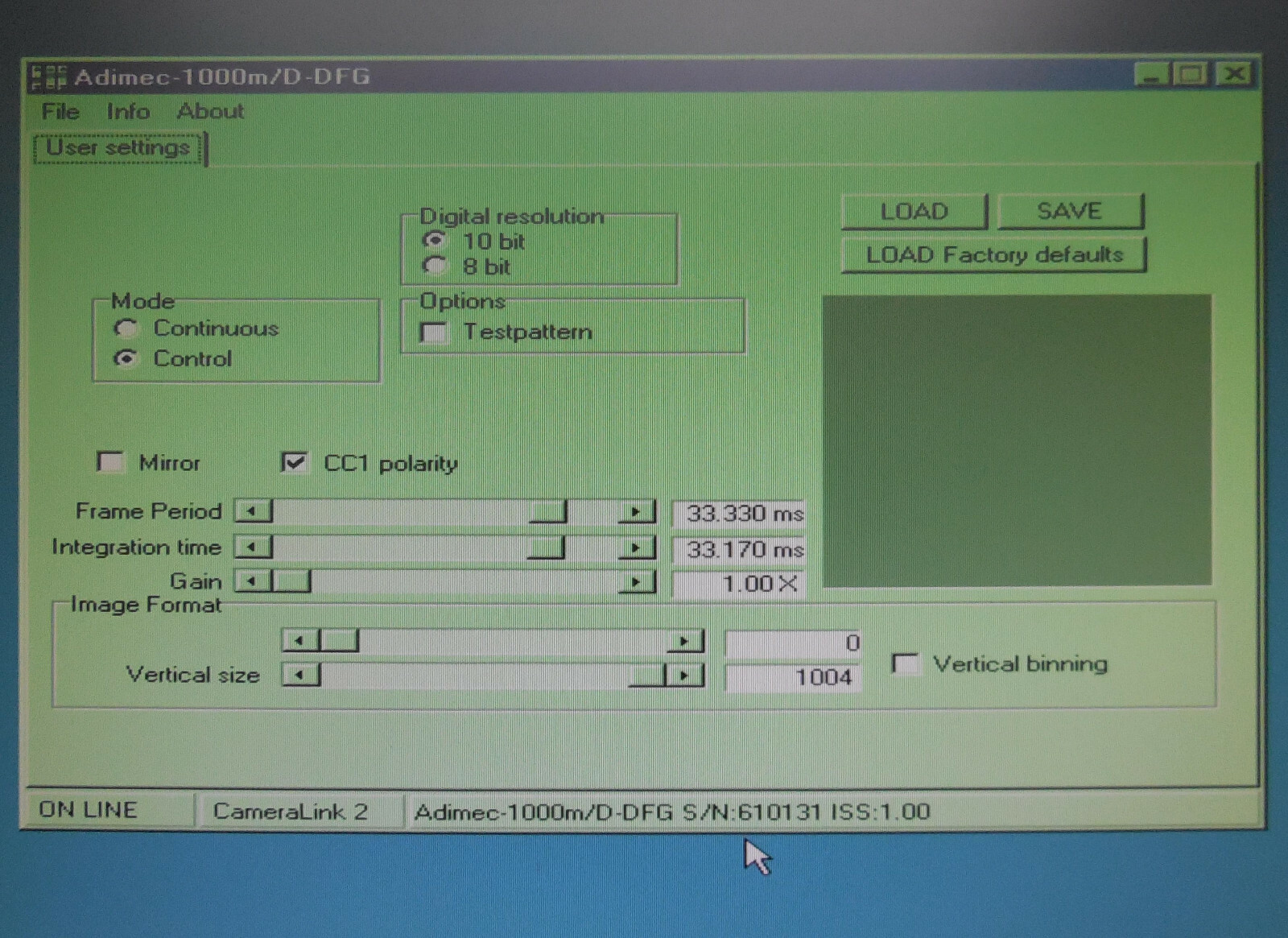
Task: Click the Adimec application icon in title bar
Action: 47,76
